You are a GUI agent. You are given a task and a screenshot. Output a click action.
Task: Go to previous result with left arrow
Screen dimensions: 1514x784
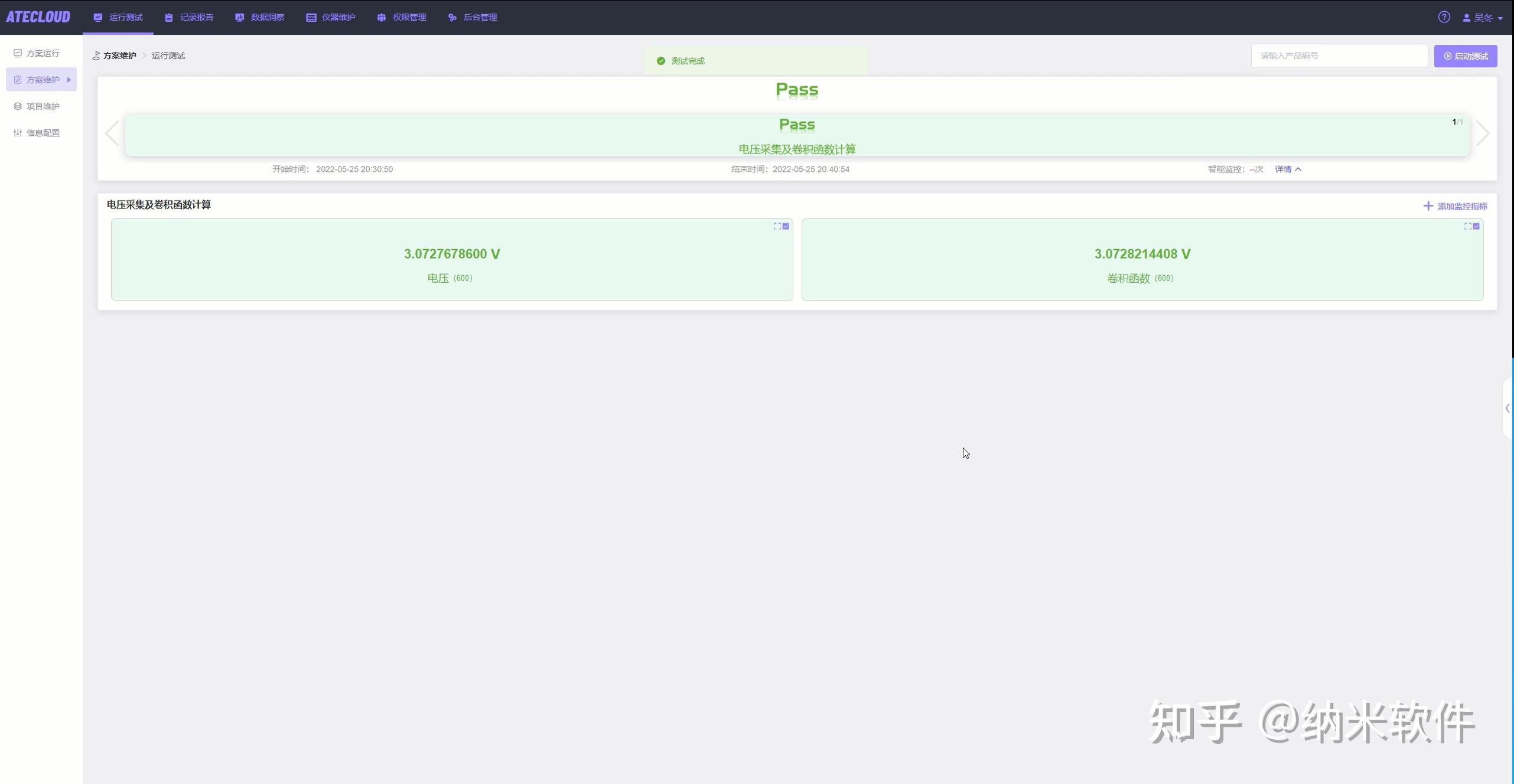click(112, 133)
